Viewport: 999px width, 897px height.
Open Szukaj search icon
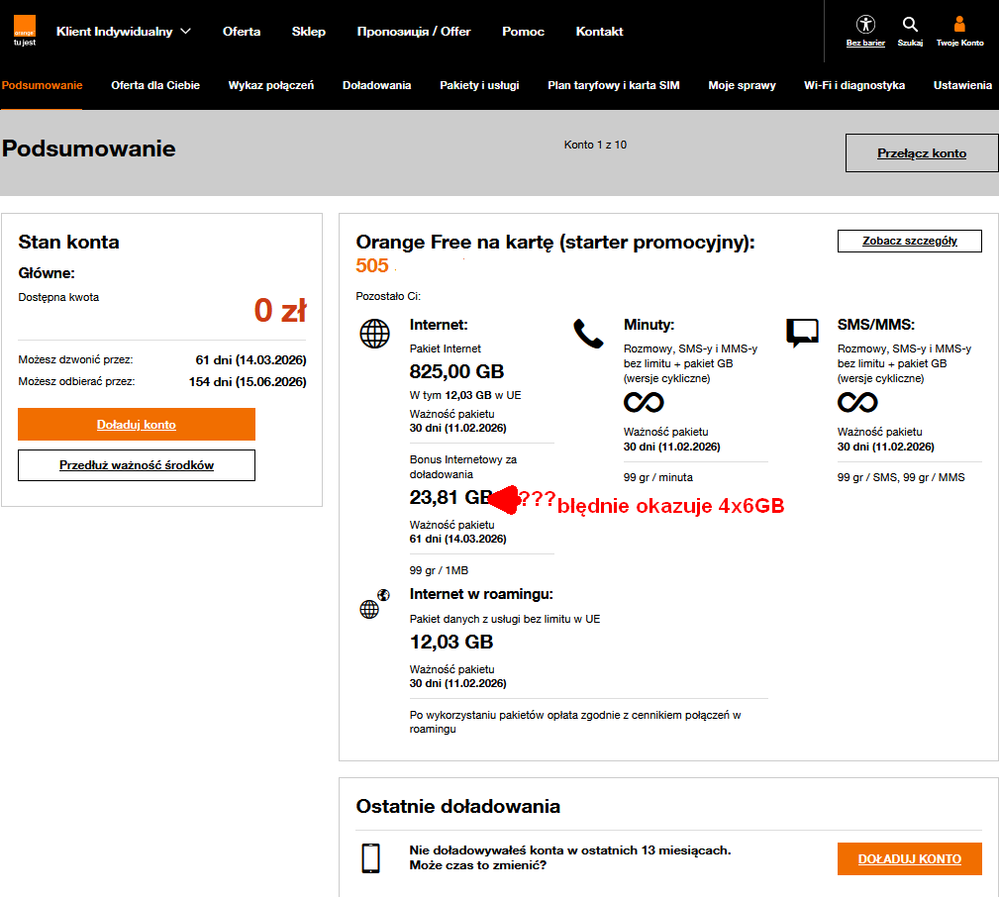[909, 25]
